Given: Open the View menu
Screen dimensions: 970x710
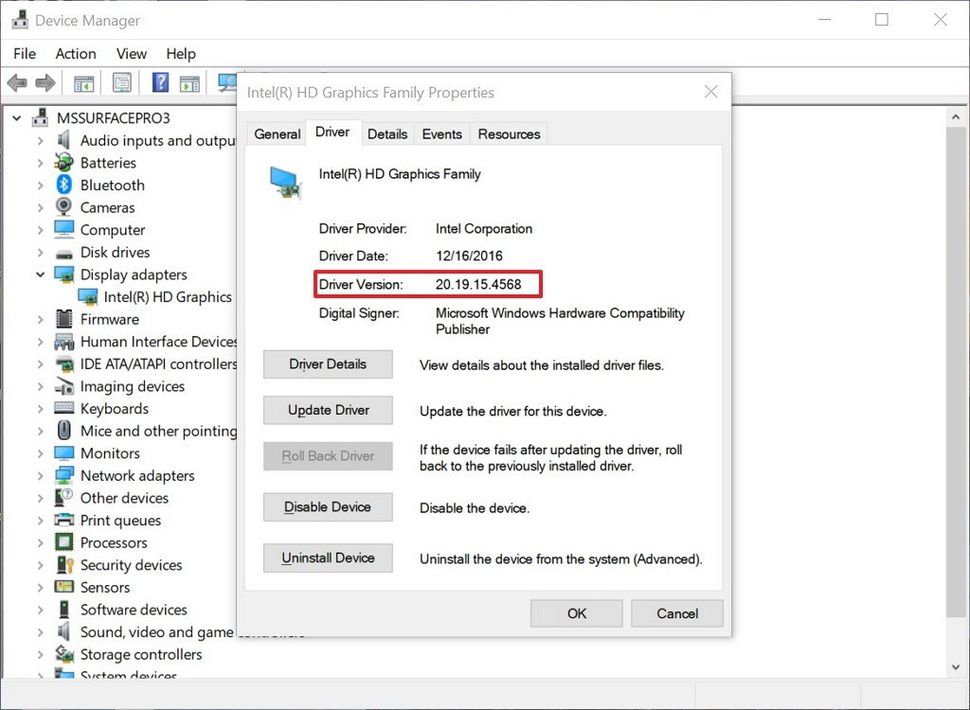Looking at the screenshot, I should point(131,53).
